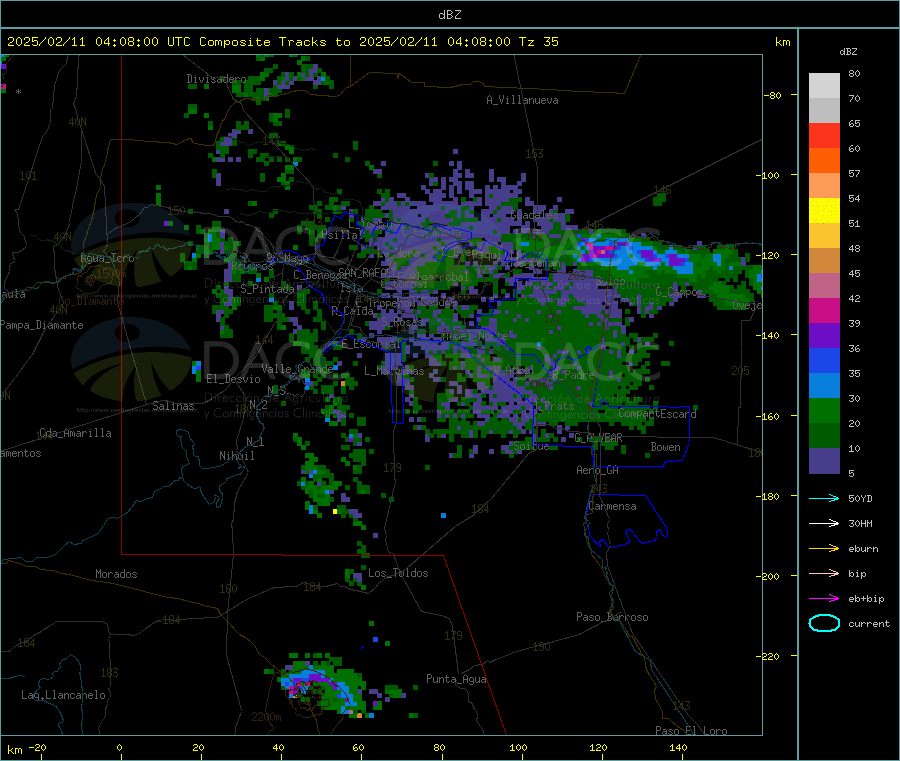Click the 'SAN_RAFAEL' map label

click(x=368, y=272)
